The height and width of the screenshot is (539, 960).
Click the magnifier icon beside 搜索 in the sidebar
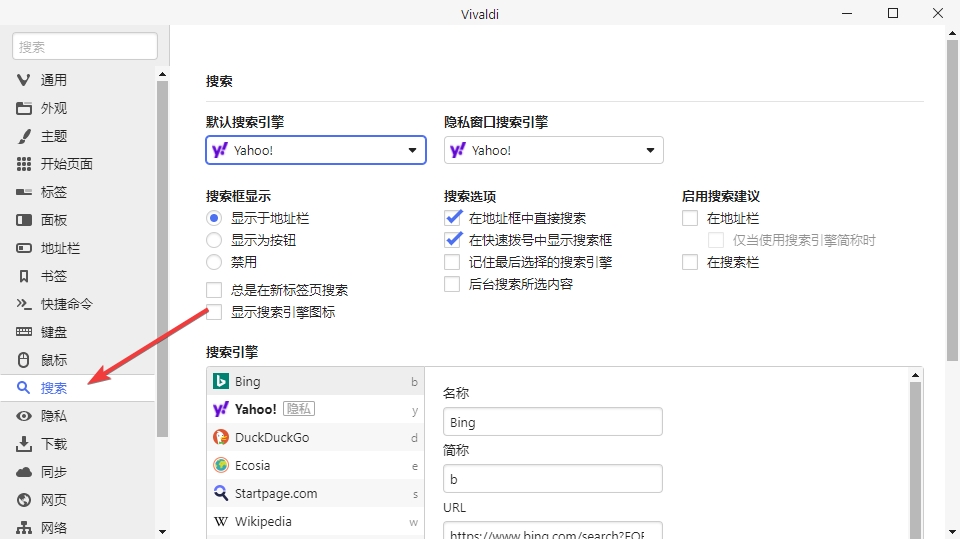[23, 388]
